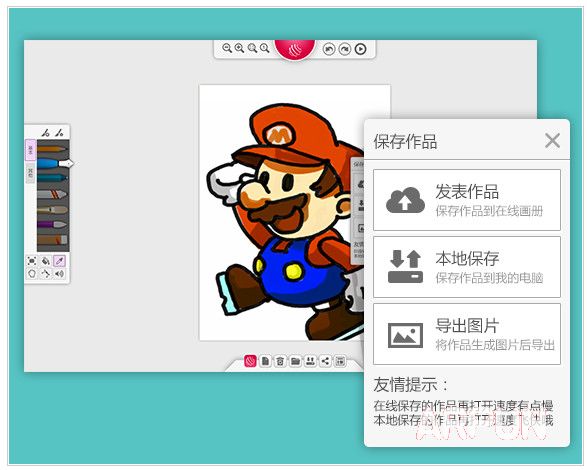587x470 pixels.
Task: Select the lasso polygon tool
Action: point(32,274)
